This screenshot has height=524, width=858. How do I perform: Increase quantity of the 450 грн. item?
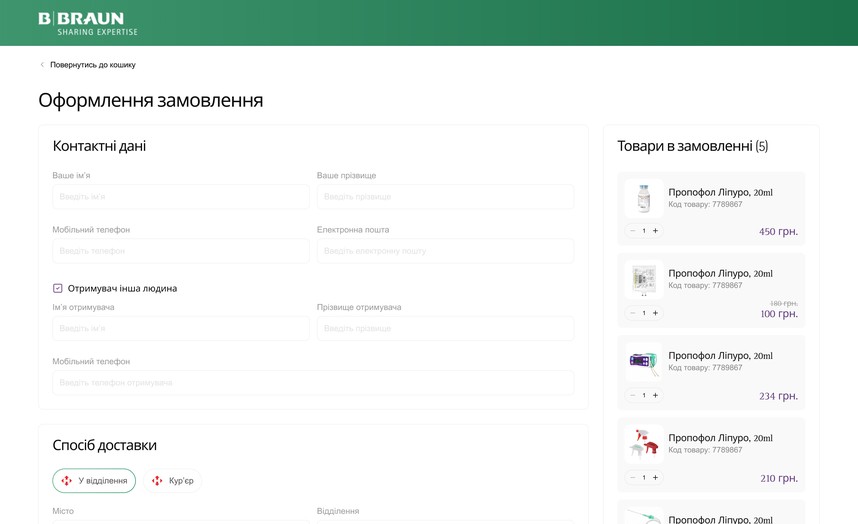656,231
